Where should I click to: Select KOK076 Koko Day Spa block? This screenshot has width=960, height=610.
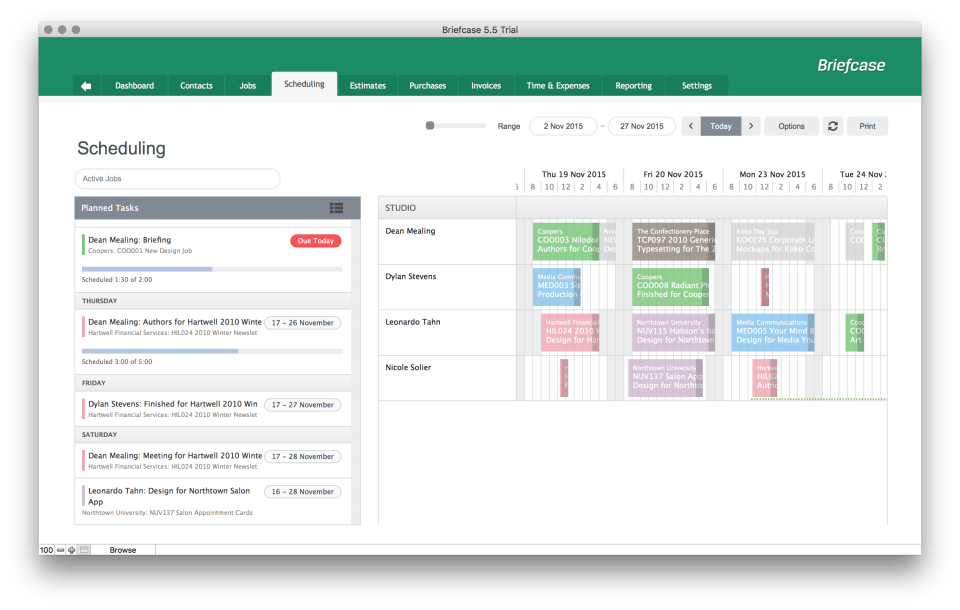(773, 242)
